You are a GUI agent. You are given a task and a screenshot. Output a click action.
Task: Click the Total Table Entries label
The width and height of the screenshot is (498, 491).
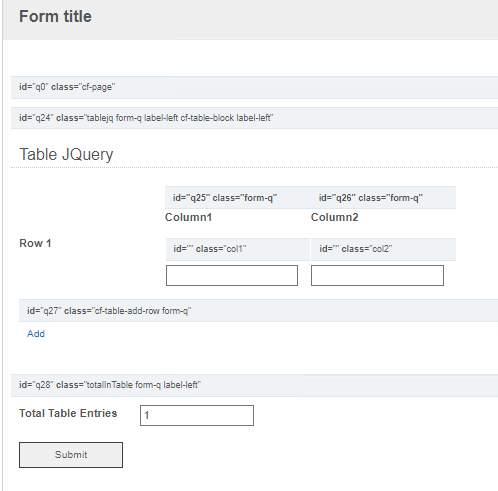68,413
